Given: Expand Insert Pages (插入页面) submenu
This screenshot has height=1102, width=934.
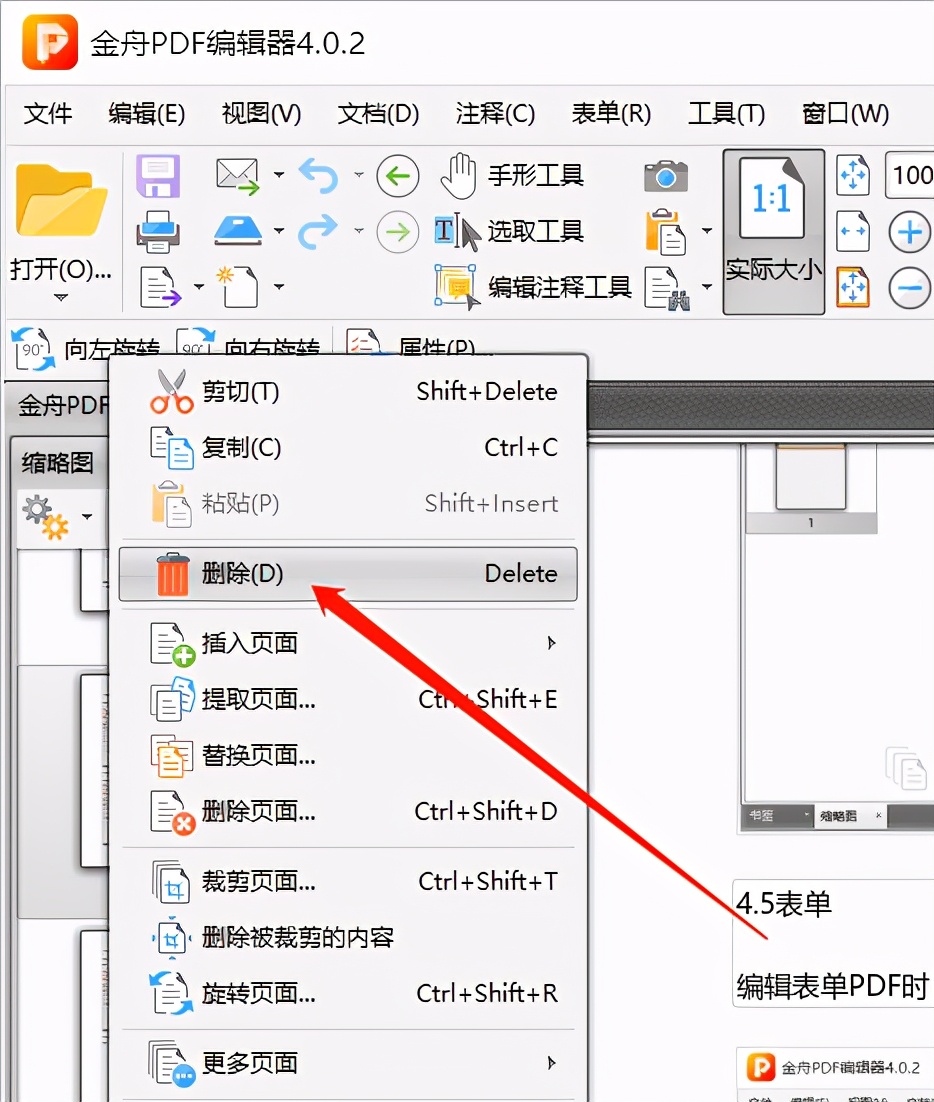Looking at the screenshot, I should tap(348, 642).
